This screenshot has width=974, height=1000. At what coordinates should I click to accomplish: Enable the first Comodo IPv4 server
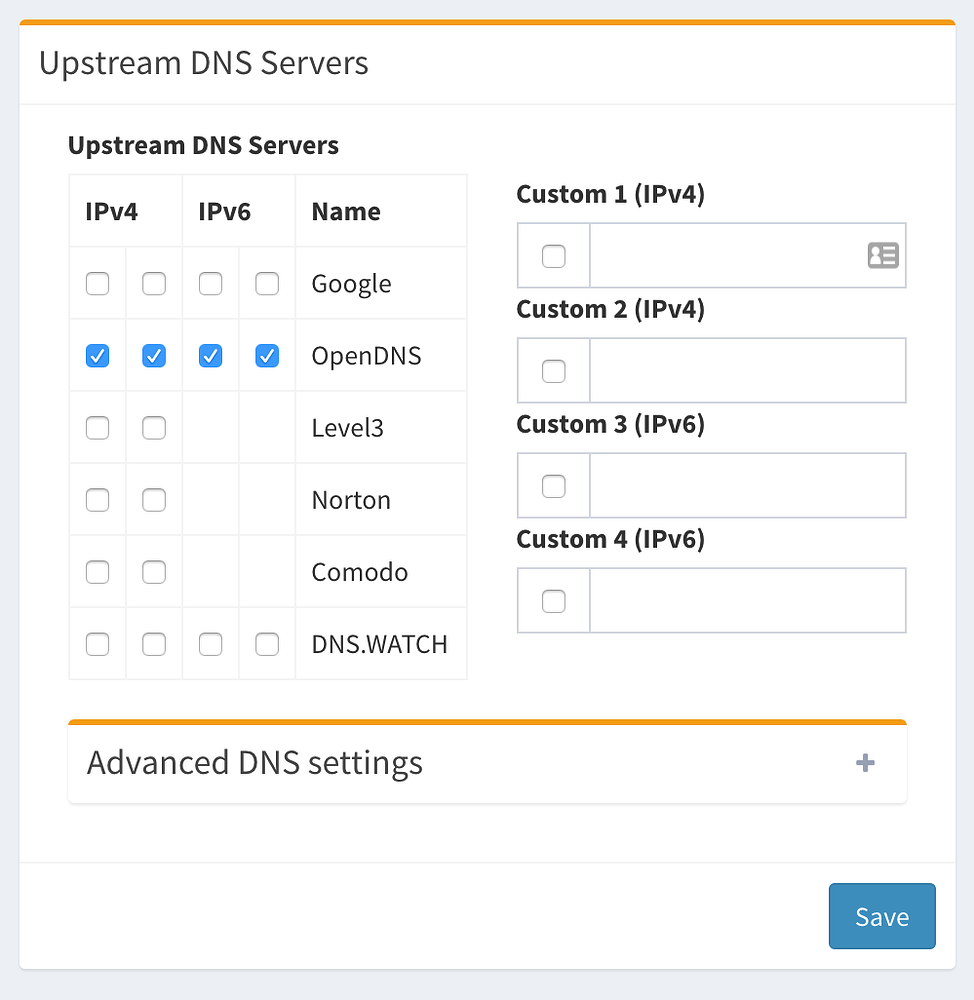tap(97, 571)
